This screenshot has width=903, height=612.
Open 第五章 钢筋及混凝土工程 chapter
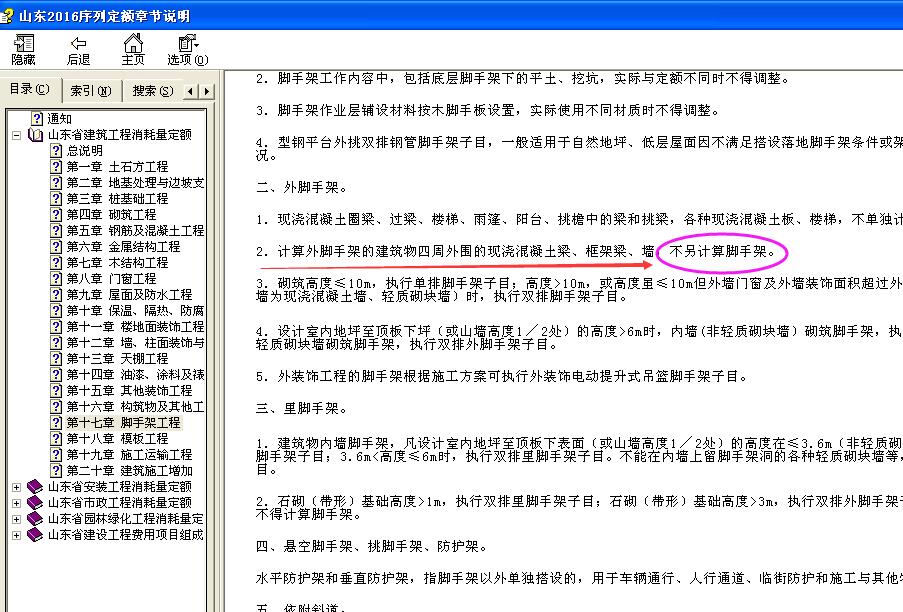tap(135, 231)
